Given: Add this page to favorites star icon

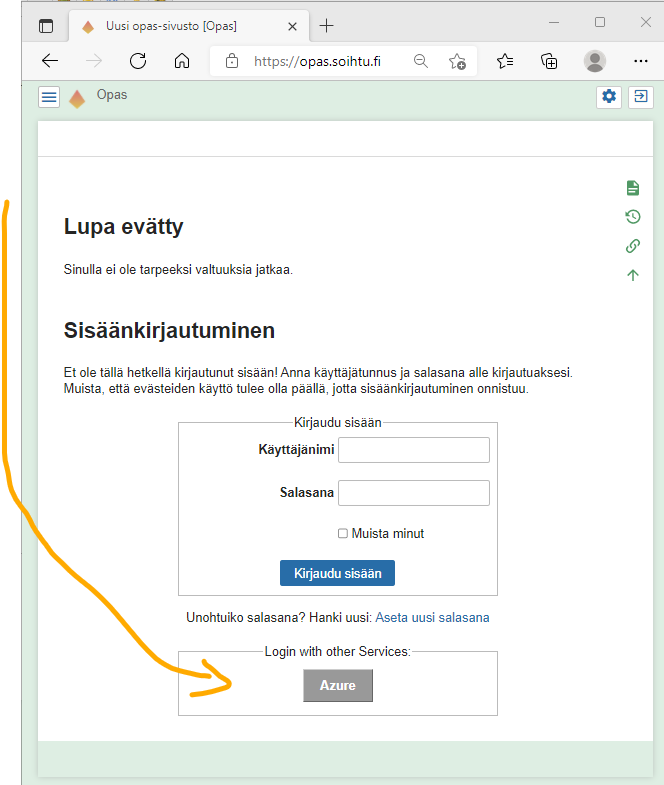Looking at the screenshot, I should point(457,61).
